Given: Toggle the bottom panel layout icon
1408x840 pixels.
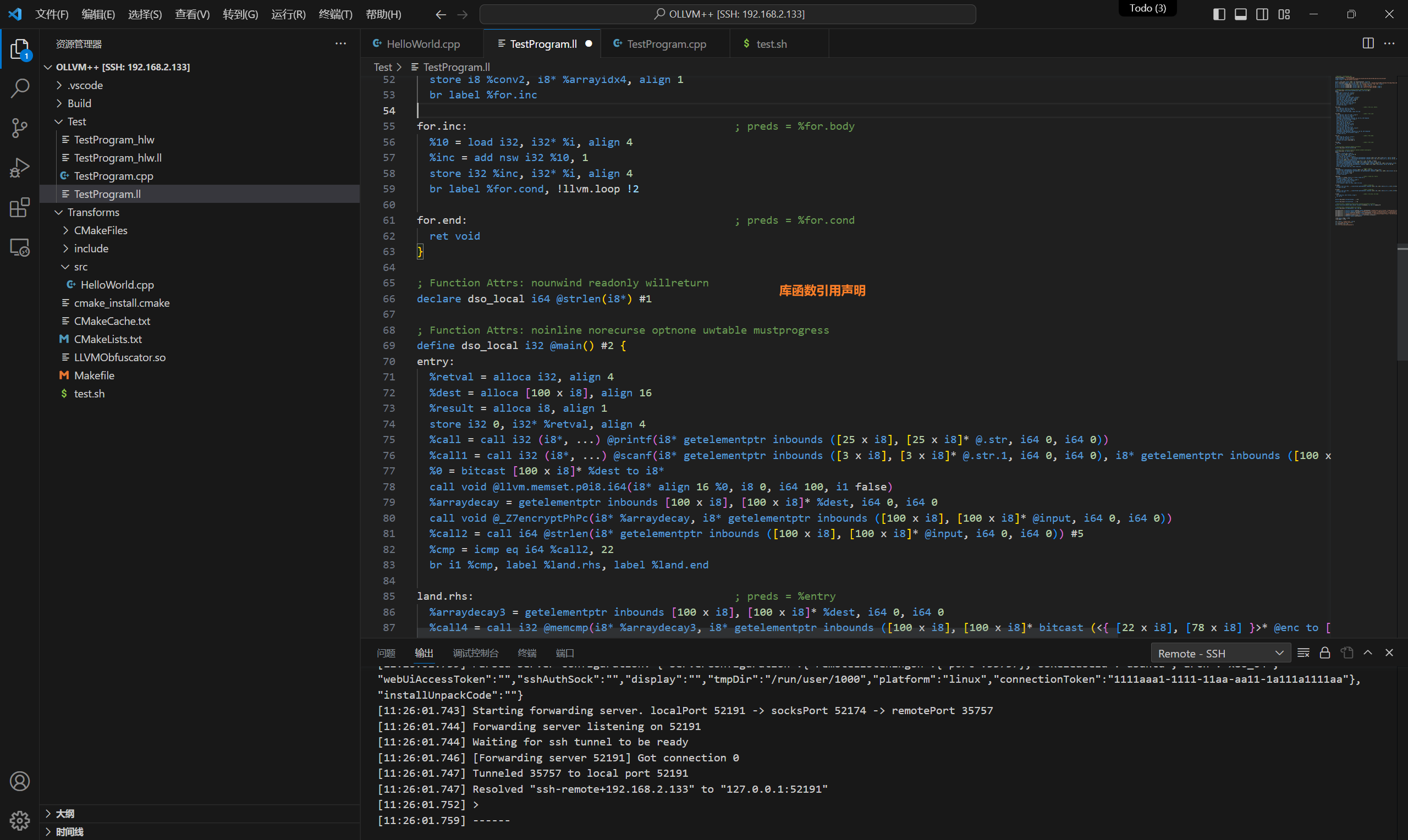Looking at the screenshot, I should (x=1241, y=14).
